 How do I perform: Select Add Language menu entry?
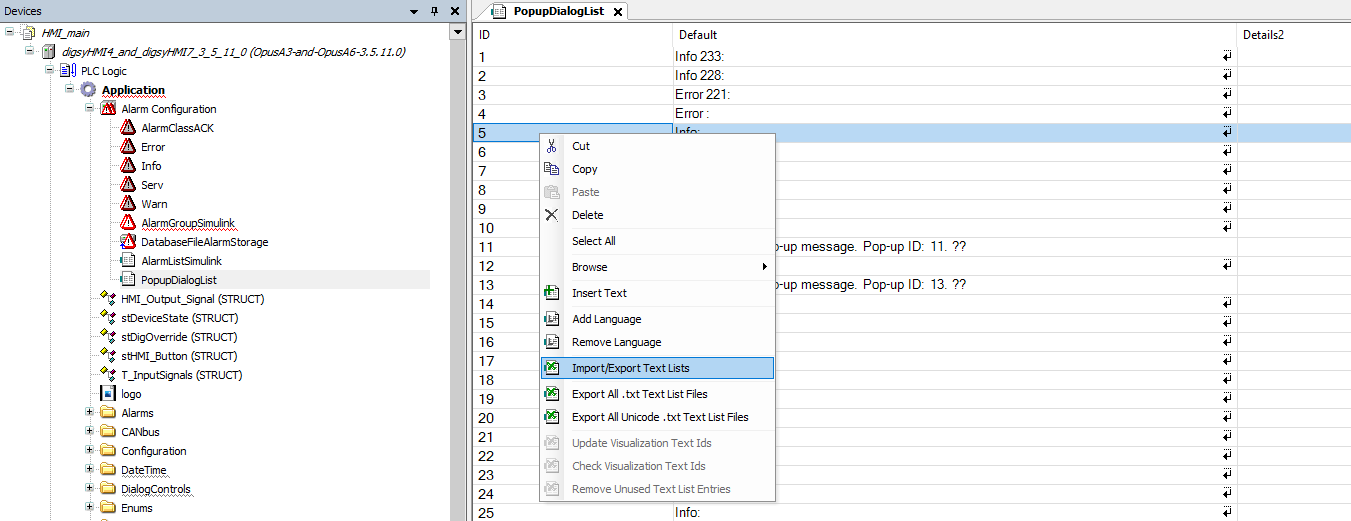click(657, 319)
